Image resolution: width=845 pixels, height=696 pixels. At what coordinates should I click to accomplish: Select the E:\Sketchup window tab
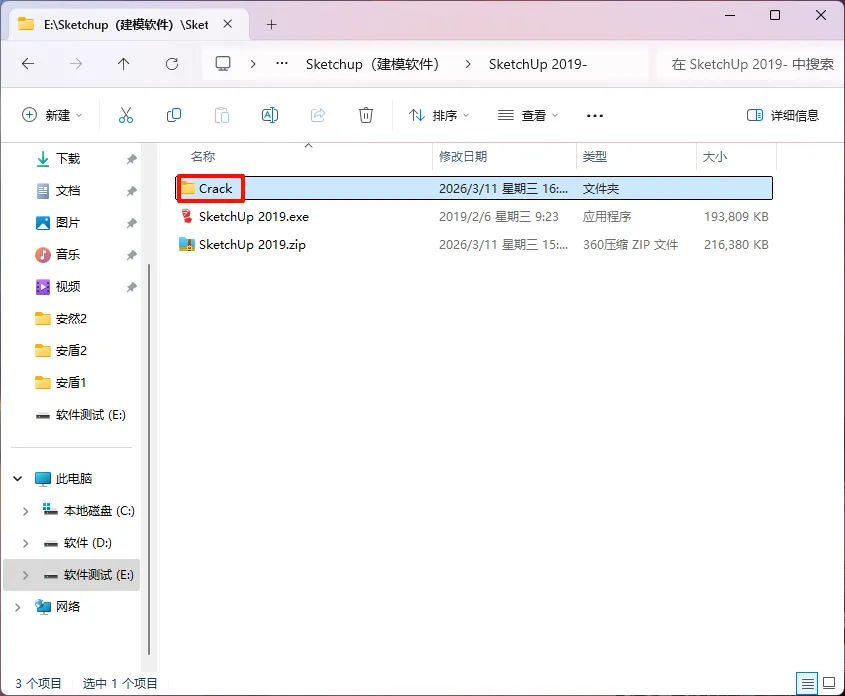(x=126, y=25)
